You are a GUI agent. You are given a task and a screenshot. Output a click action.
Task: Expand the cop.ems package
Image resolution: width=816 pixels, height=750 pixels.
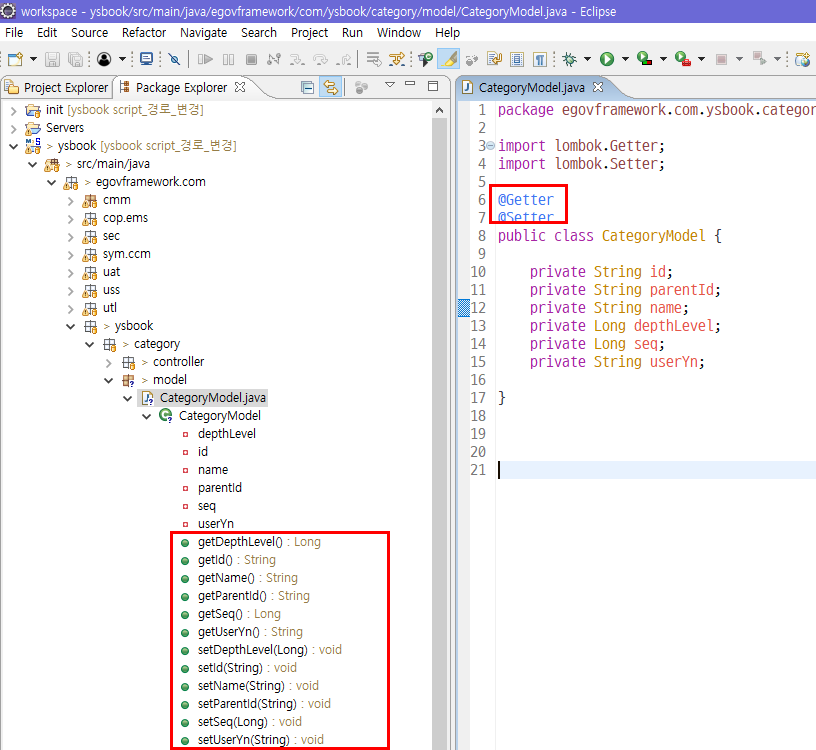71,219
